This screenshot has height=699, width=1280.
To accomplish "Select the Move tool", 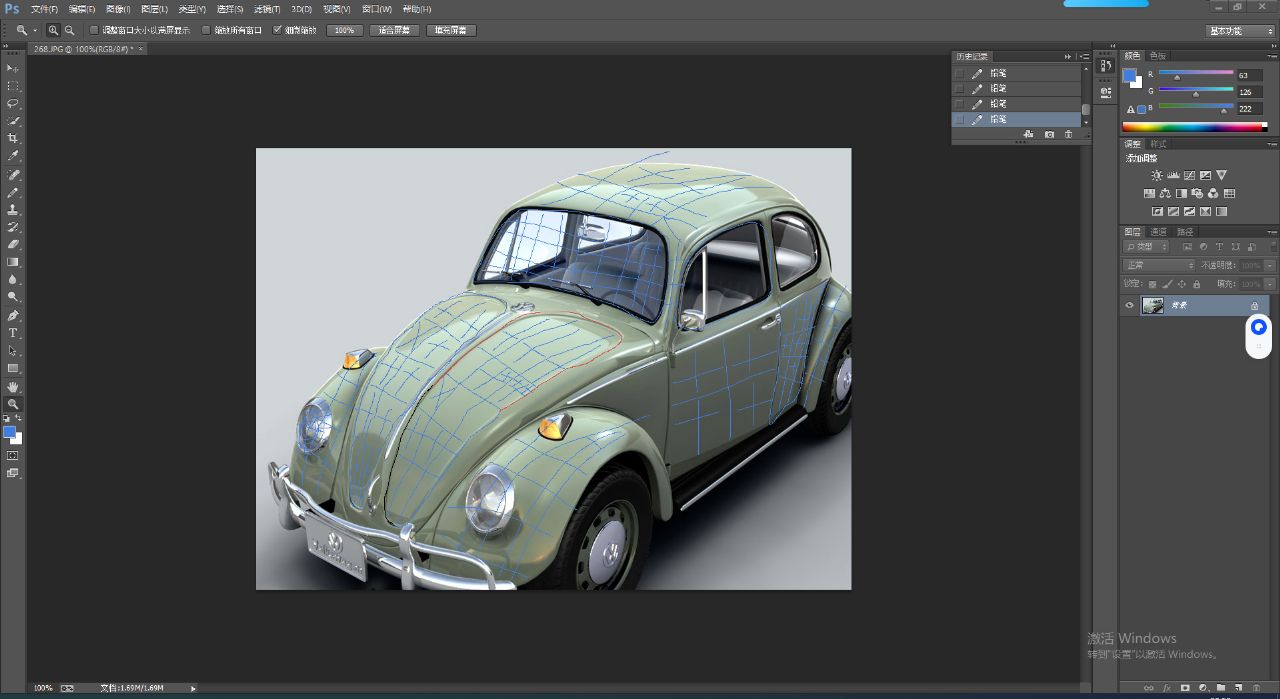I will coord(13,68).
